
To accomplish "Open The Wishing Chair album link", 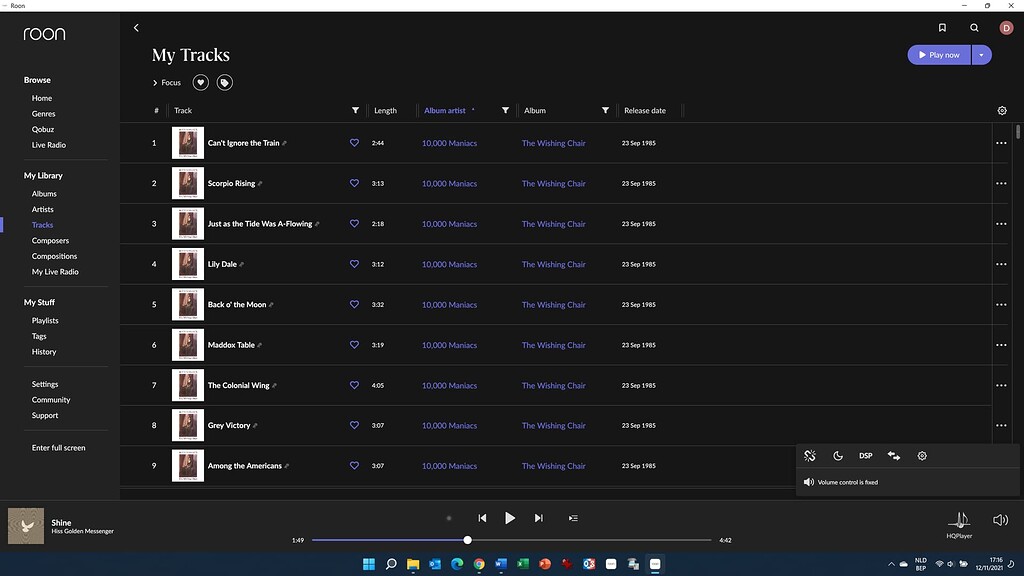I will point(553,143).
